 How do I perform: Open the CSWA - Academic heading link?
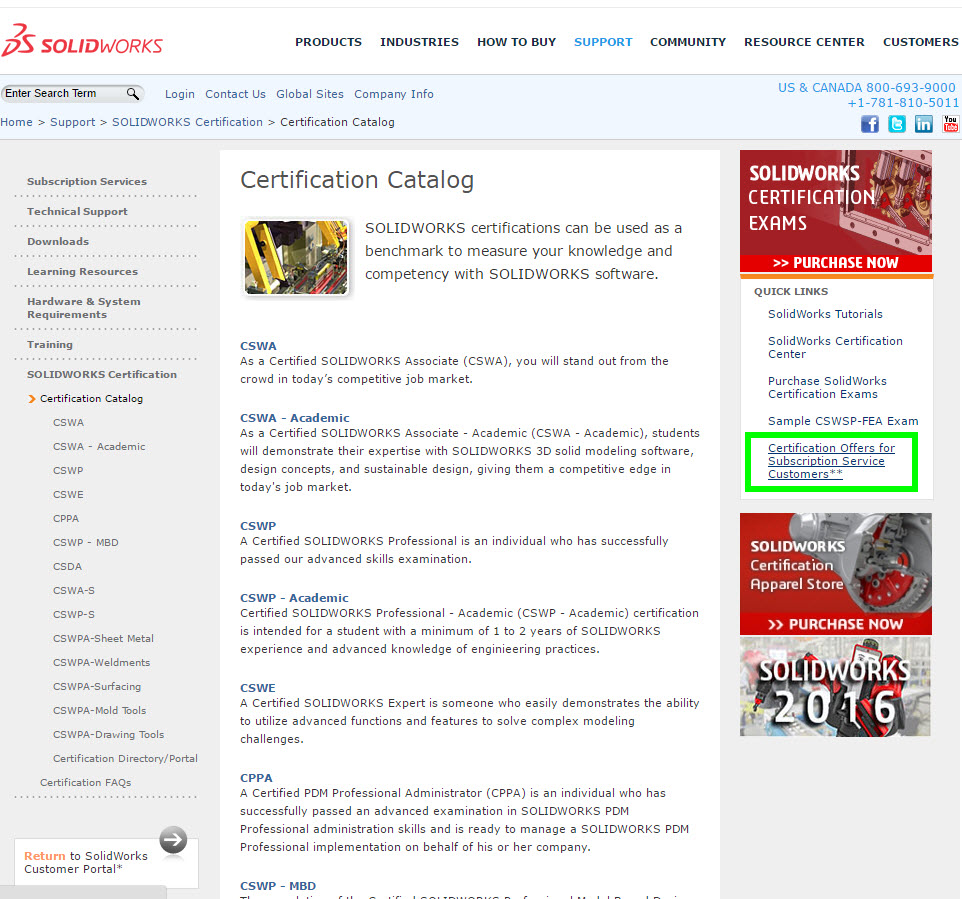294,418
